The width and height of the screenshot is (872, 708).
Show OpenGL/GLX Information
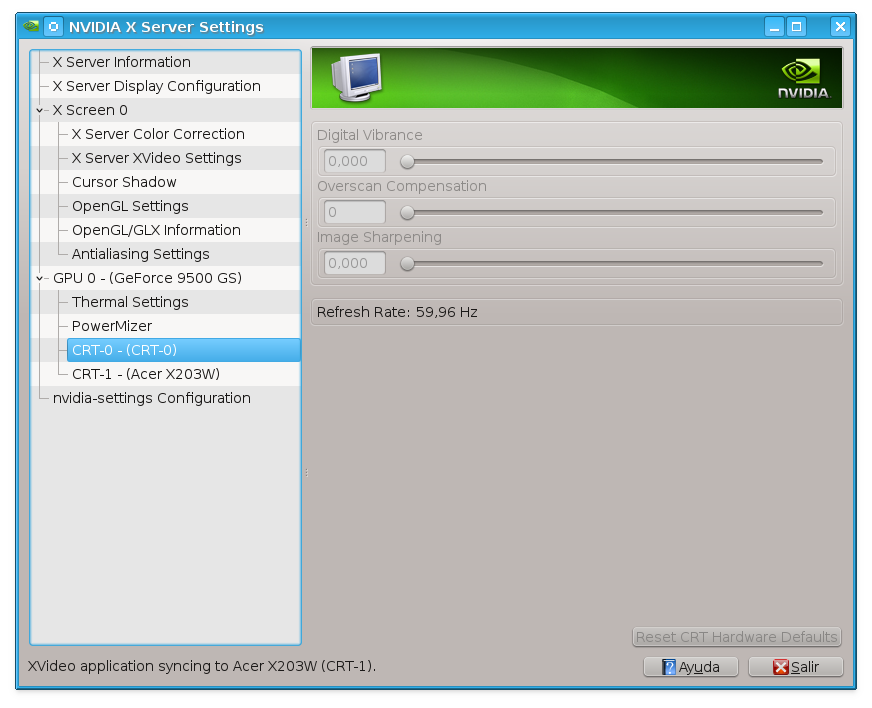[156, 230]
